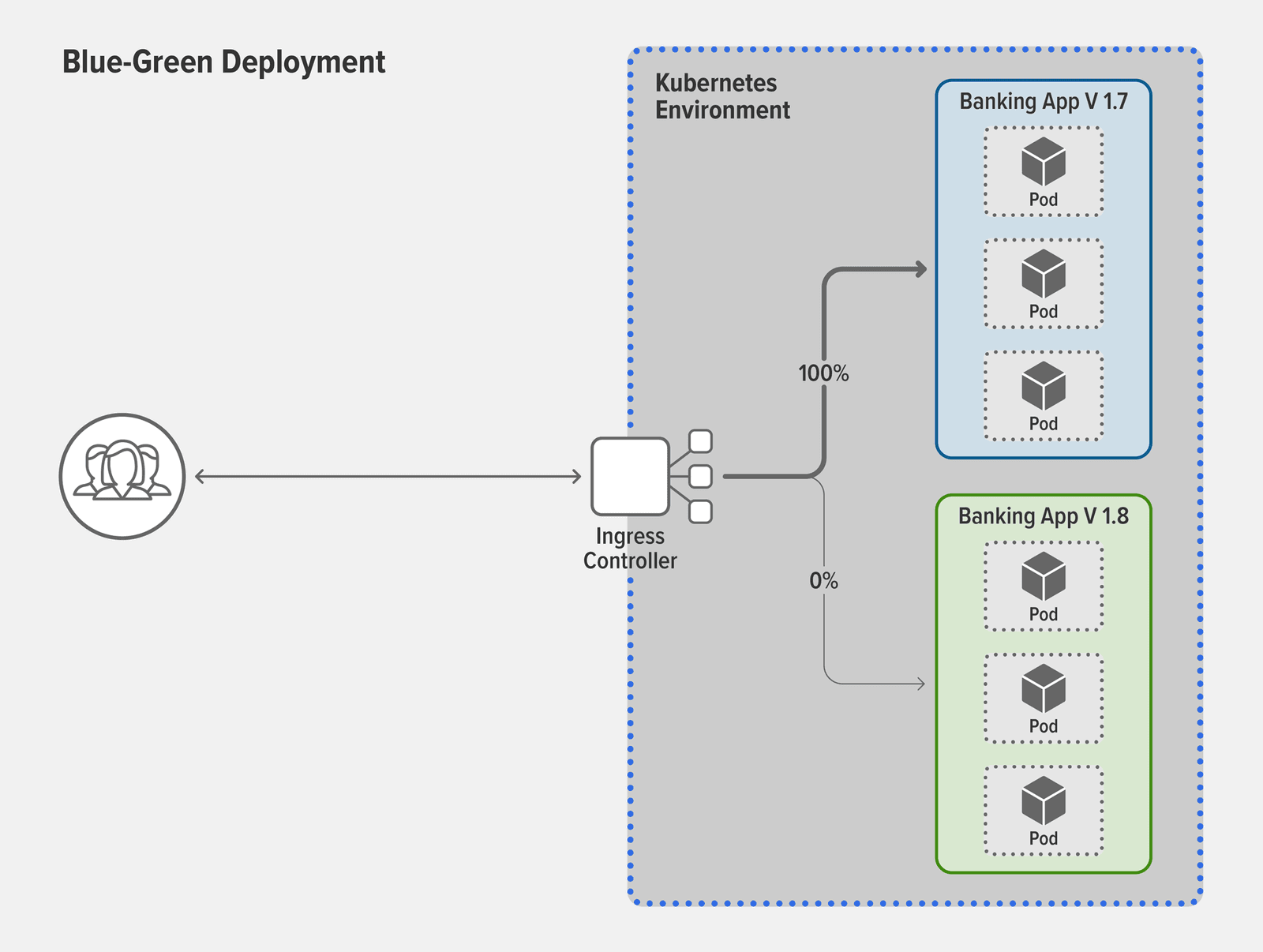1263x952 pixels.
Task: Click the first Pod cube in Banking App V 1.8
Action: pyautogui.click(x=1043, y=576)
